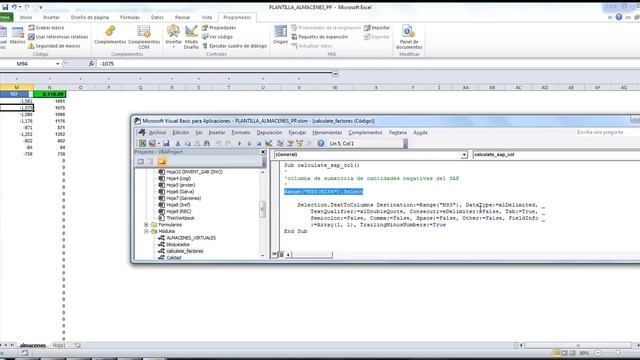Open the (General) object dropdown
Viewport: 640px width, 360px height.
click(x=464, y=155)
